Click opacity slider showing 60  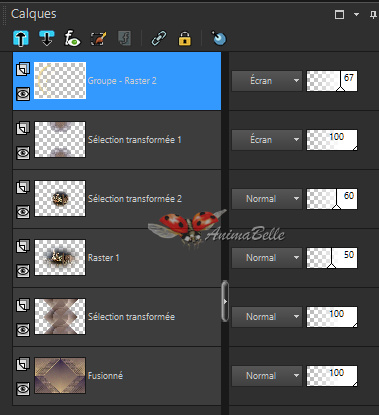(332, 199)
